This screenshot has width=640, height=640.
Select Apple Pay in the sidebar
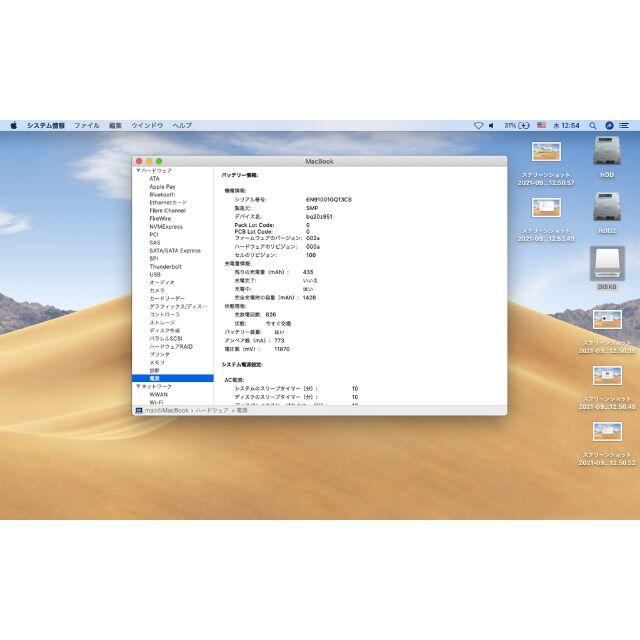162,187
